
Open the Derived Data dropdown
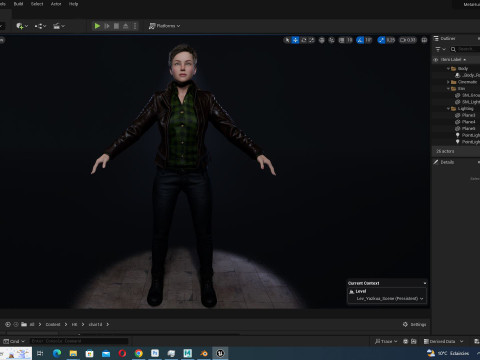click(443, 341)
